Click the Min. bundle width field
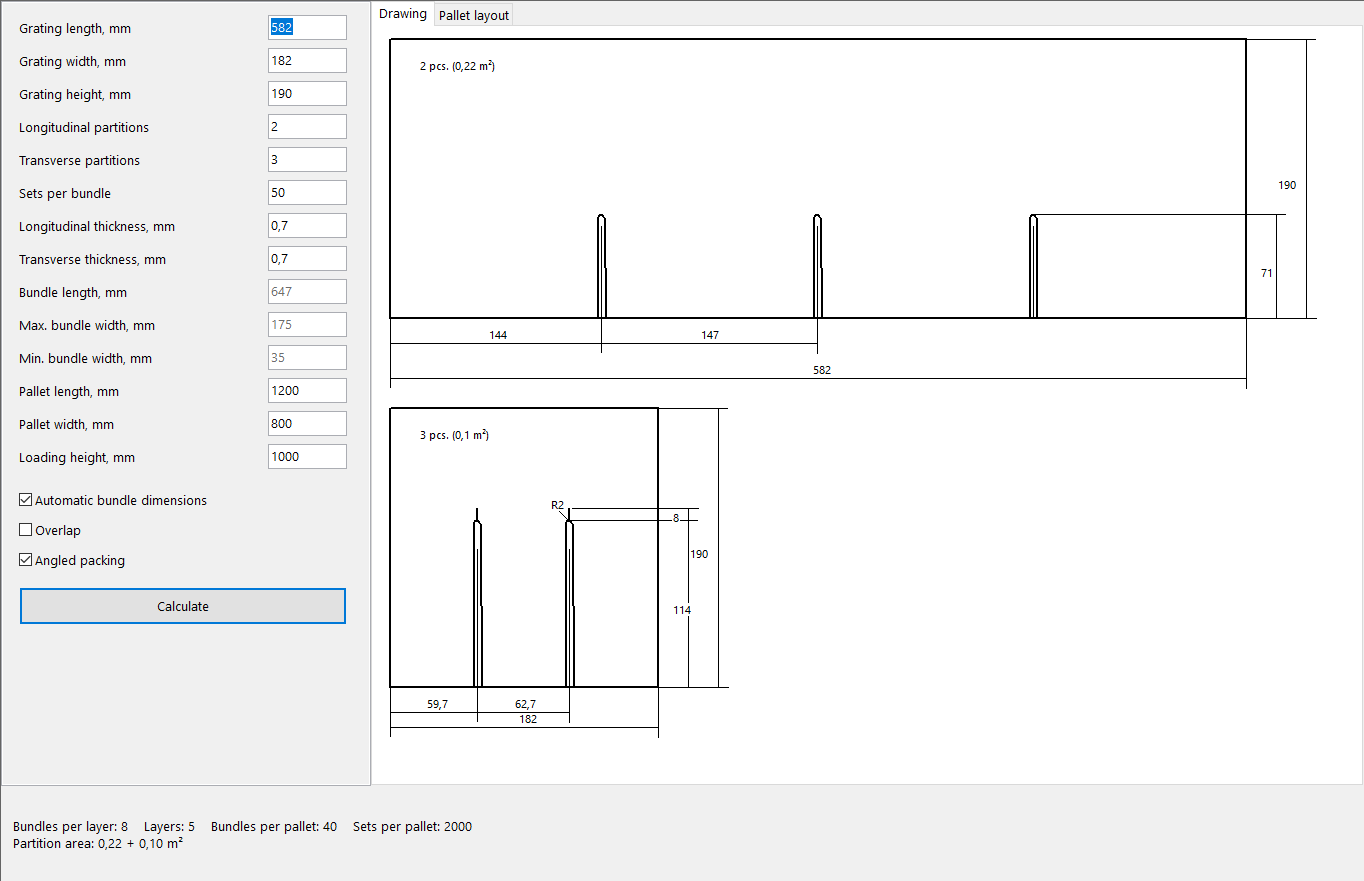1364x881 pixels. point(307,358)
